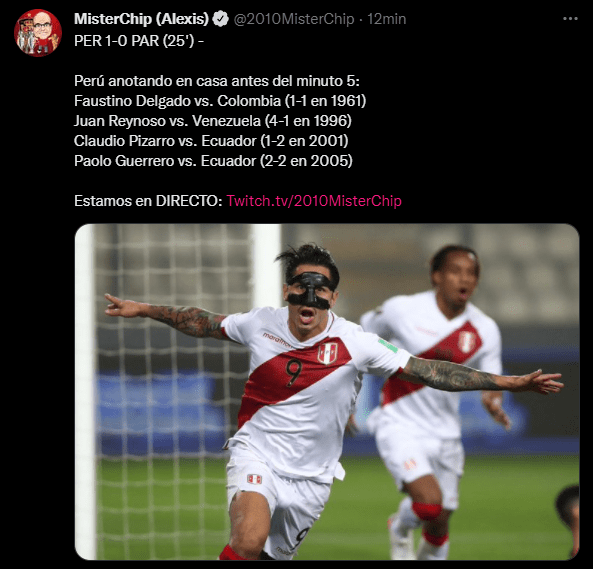Open the MisterChip (Alexis) display name
Screen dimensions: 593x569
click(x=141, y=19)
